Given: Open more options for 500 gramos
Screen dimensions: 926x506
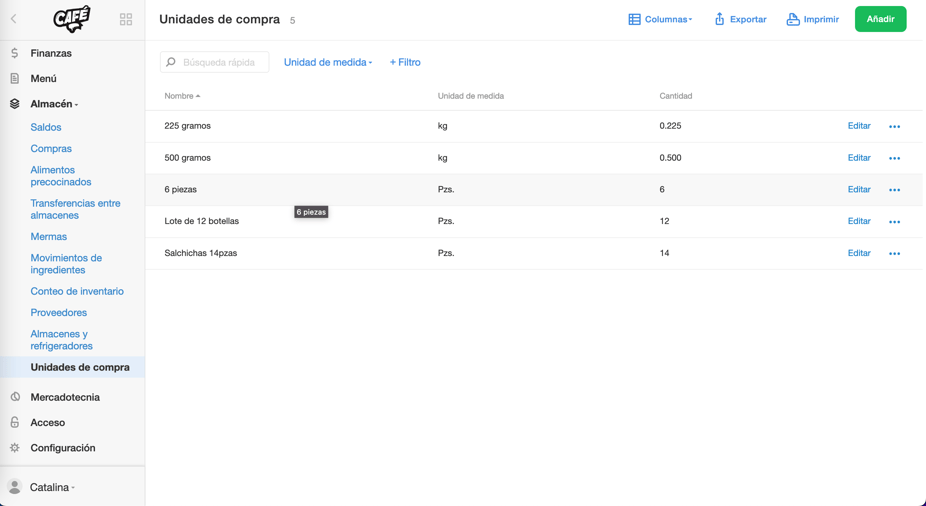Looking at the screenshot, I should tap(895, 158).
